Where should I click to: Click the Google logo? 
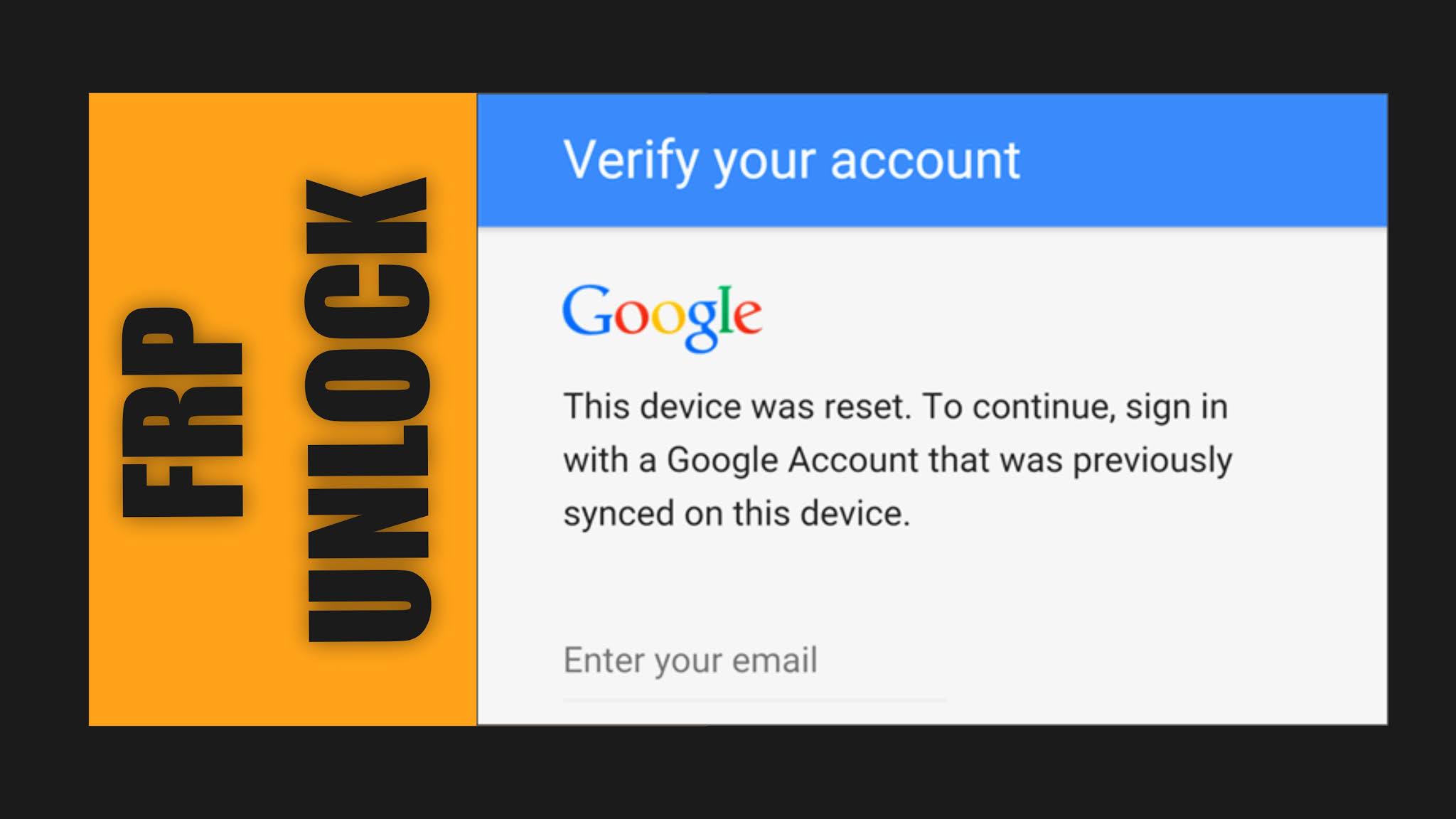(662, 317)
